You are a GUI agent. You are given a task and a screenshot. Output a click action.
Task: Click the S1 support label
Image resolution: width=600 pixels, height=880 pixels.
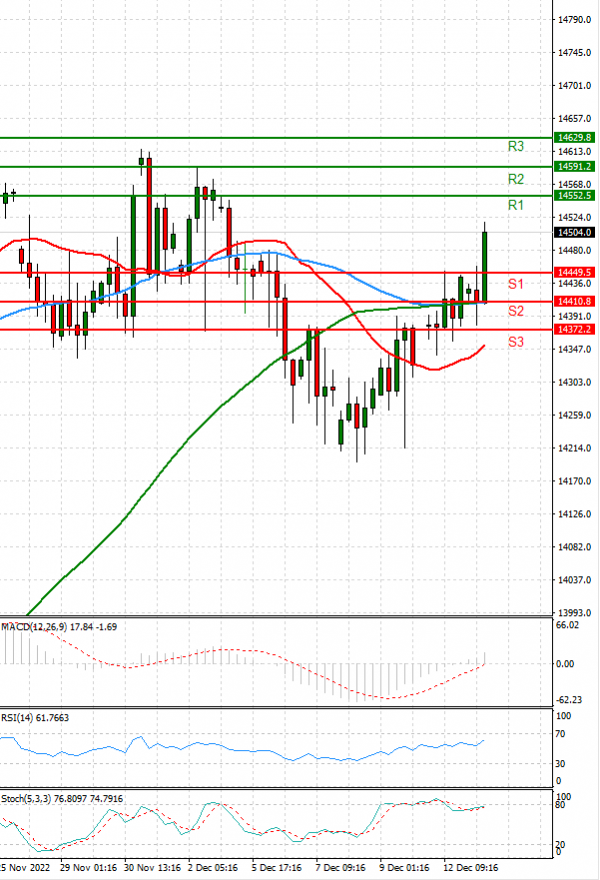[x=515, y=284]
